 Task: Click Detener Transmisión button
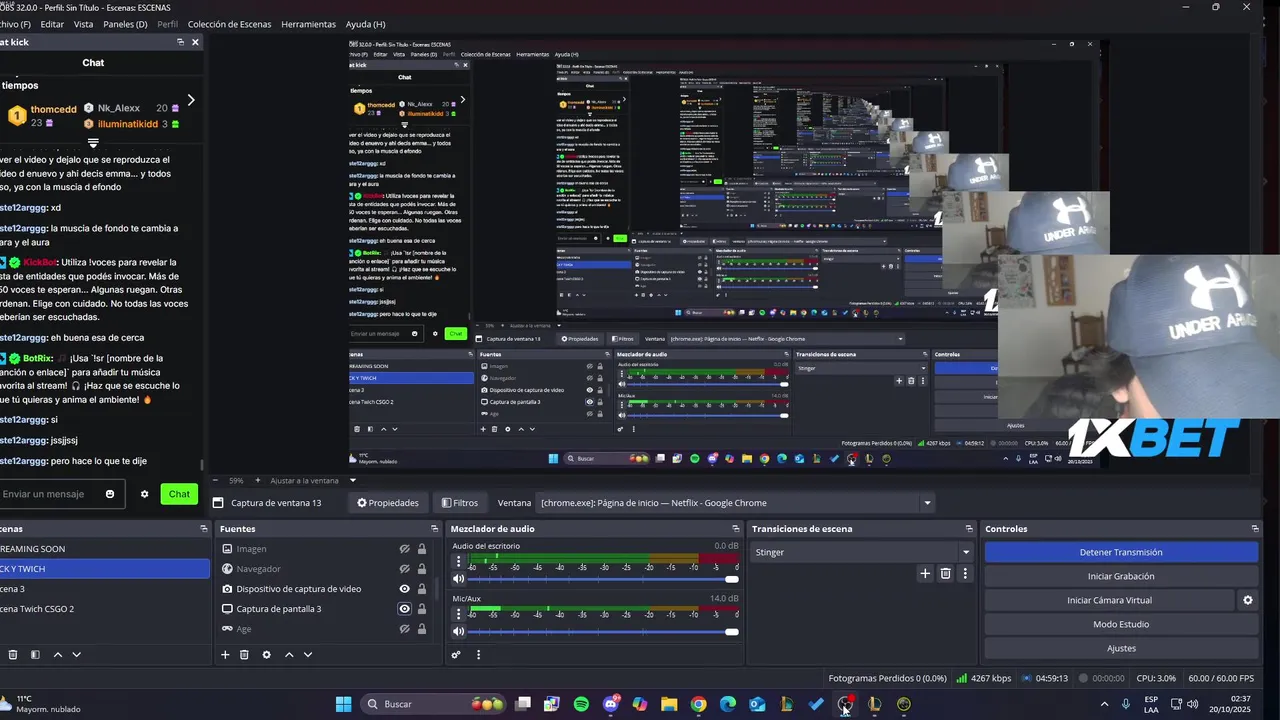[1121, 552]
